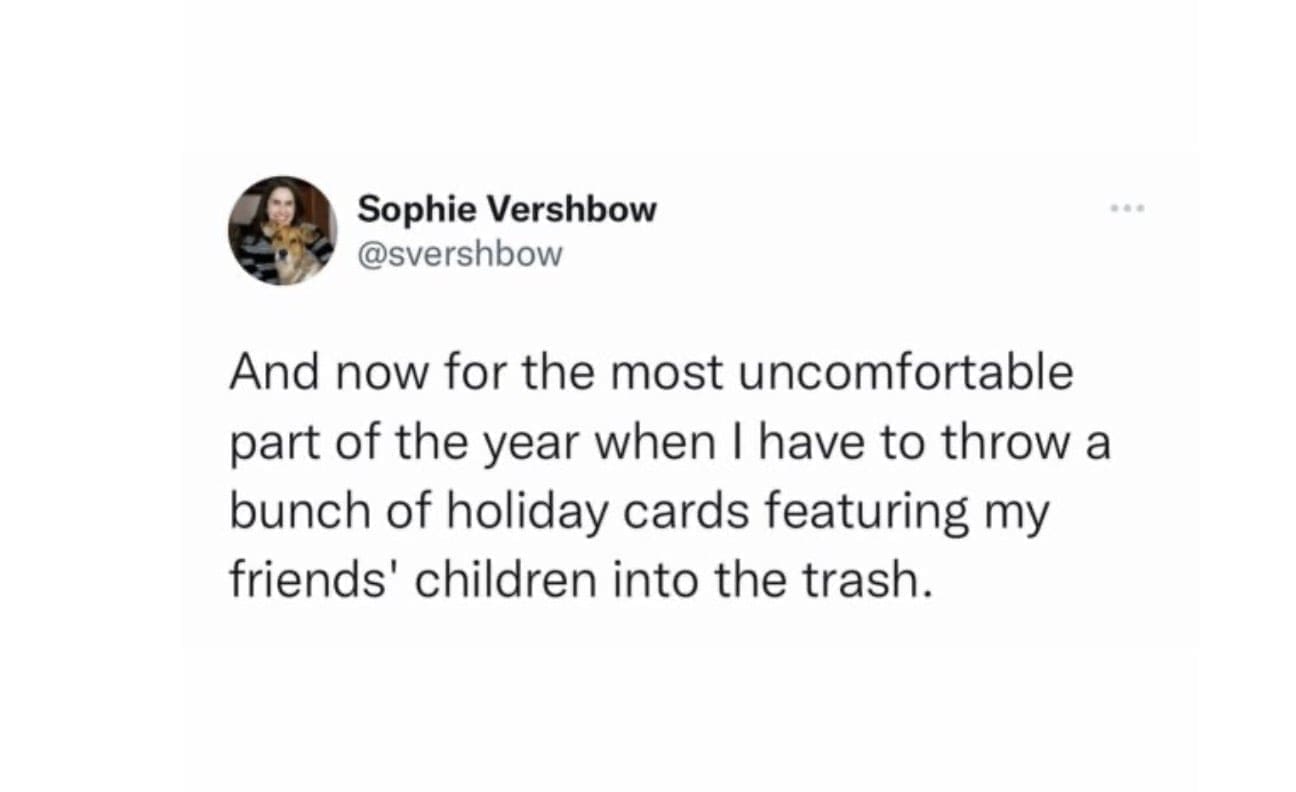Click the @svershbow handle
The width and height of the screenshot is (1296, 792).
pos(460,254)
